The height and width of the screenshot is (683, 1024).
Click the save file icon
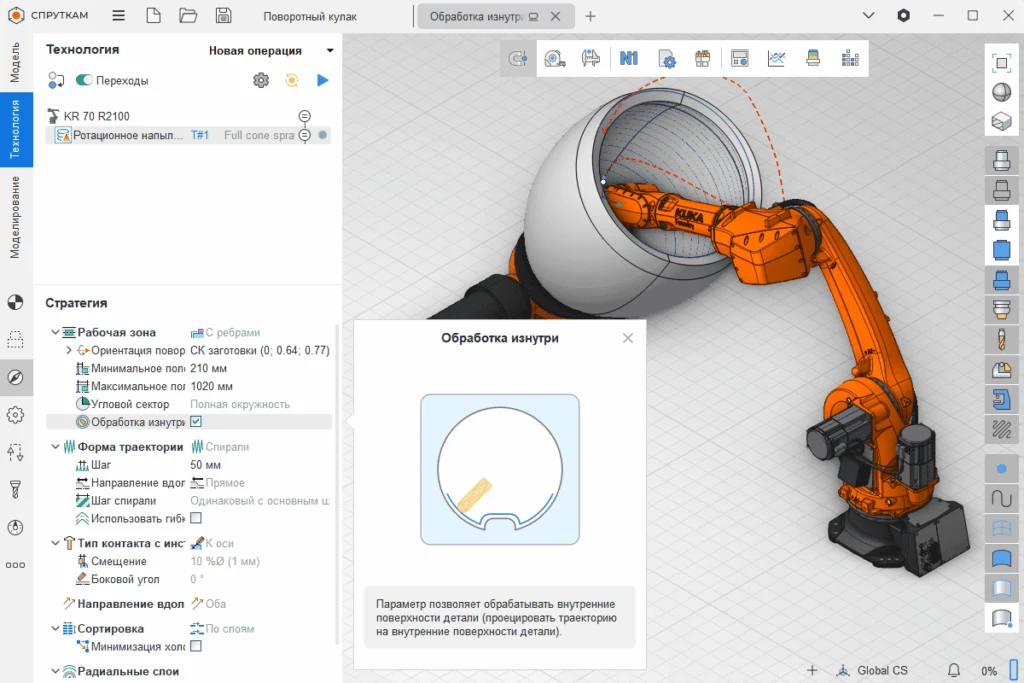224,16
